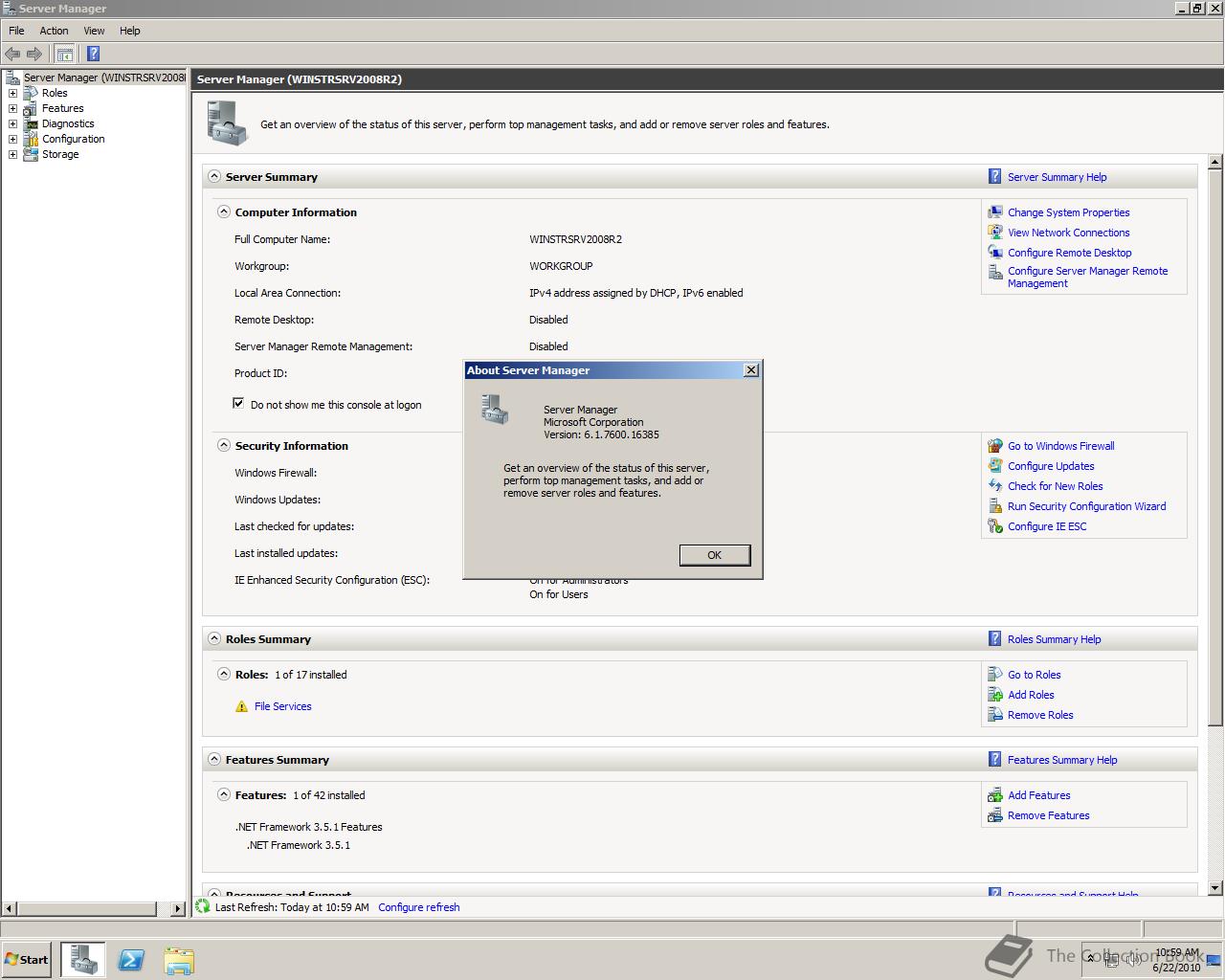Open the Go to Roles link
Viewport: 1225px width, 980px height.
[x=1034, y=675]
